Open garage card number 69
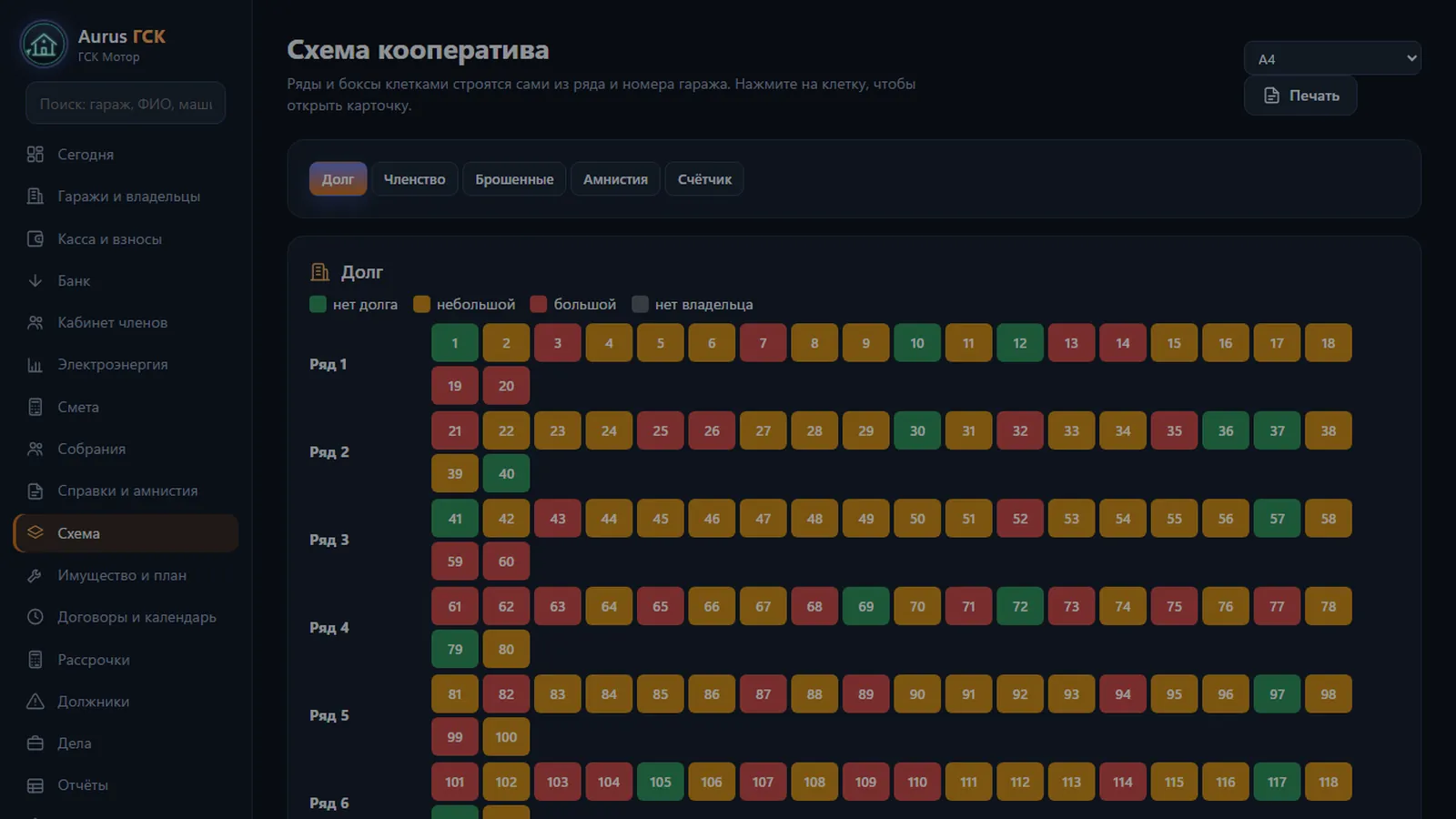The height and width of the screenshot is (819, 1456). pos(865,606)
